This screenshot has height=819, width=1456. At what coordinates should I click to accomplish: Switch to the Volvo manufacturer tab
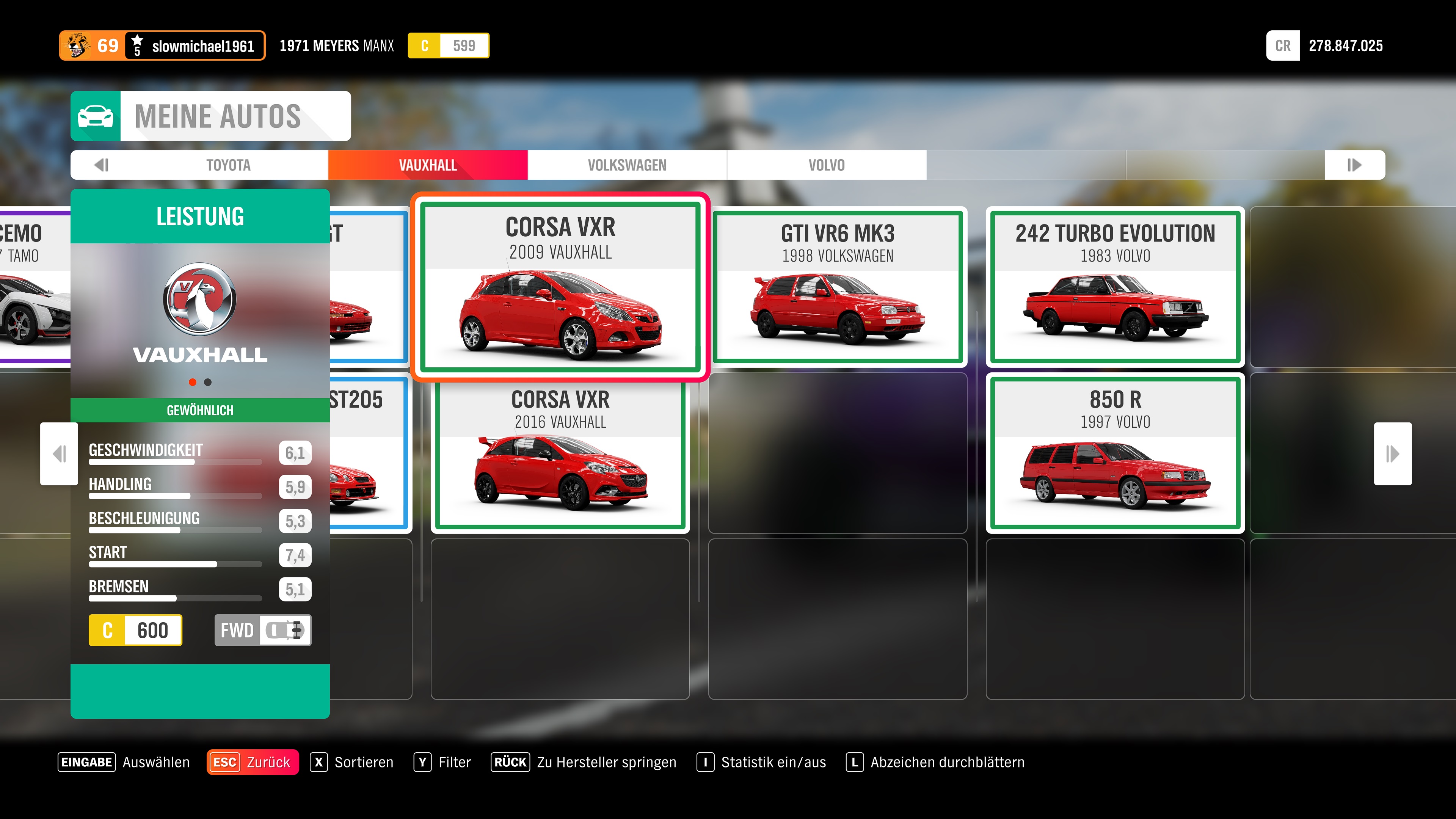tap(826, 165)
